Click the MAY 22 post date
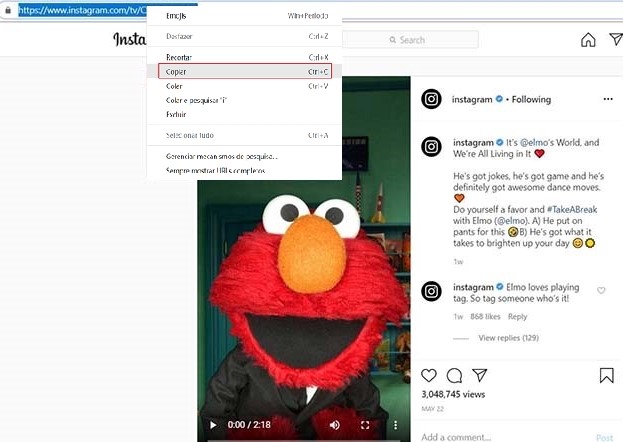This screenshot has height=442, width=623. 432,409
